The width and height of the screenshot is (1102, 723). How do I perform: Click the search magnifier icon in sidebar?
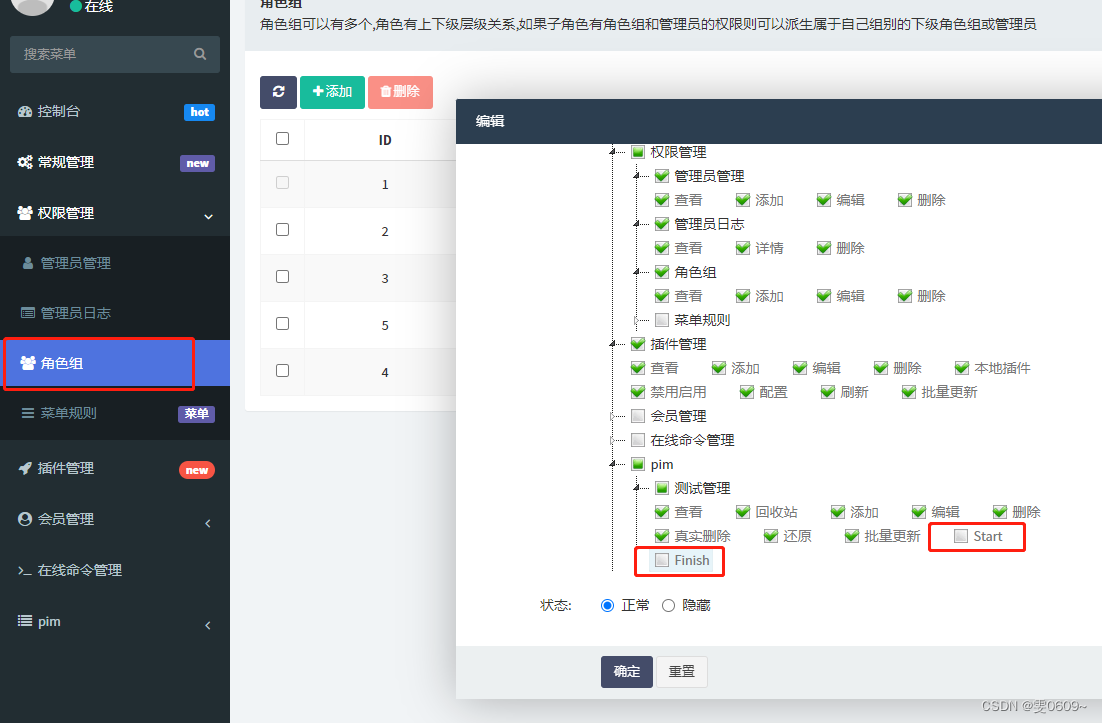pyautogui.click(x=200, y=54)
